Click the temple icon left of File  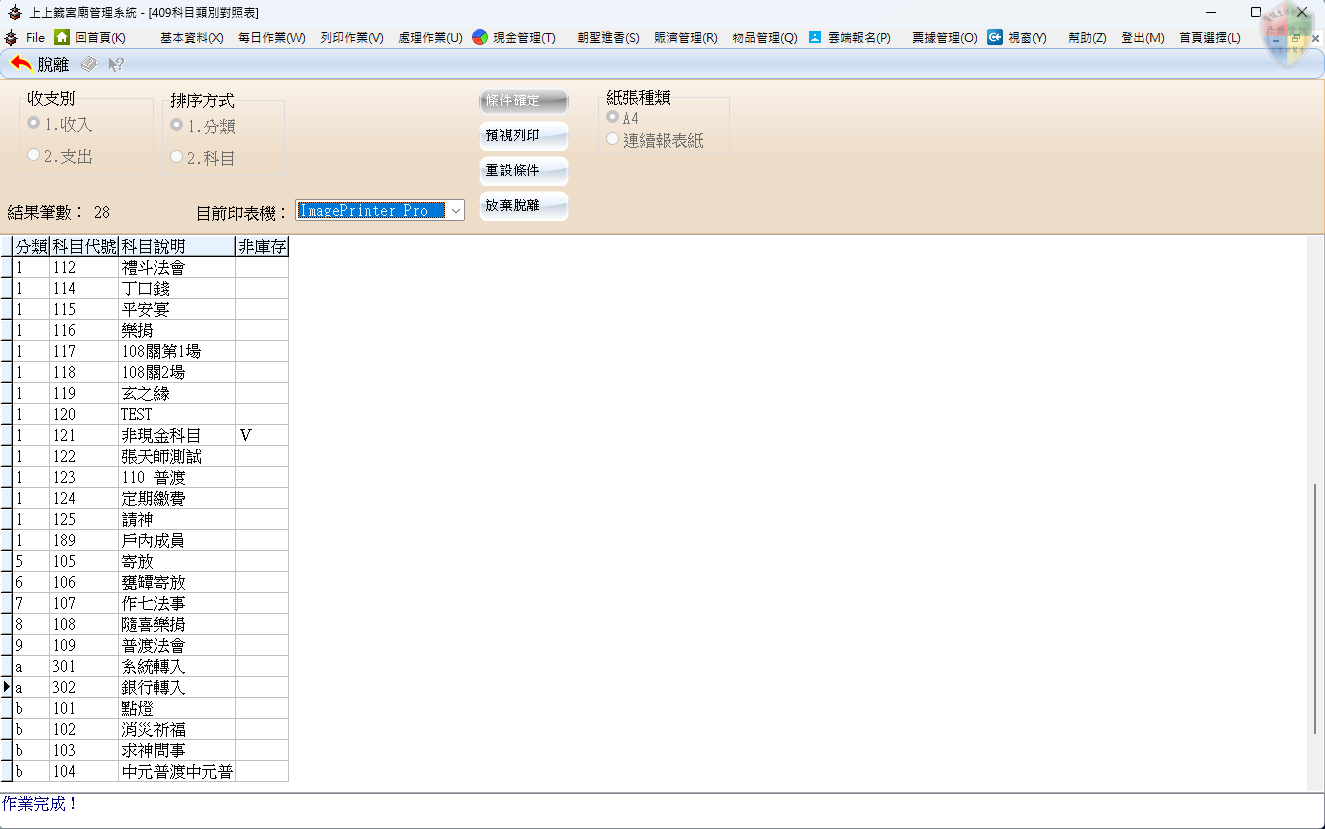(11, 37)
